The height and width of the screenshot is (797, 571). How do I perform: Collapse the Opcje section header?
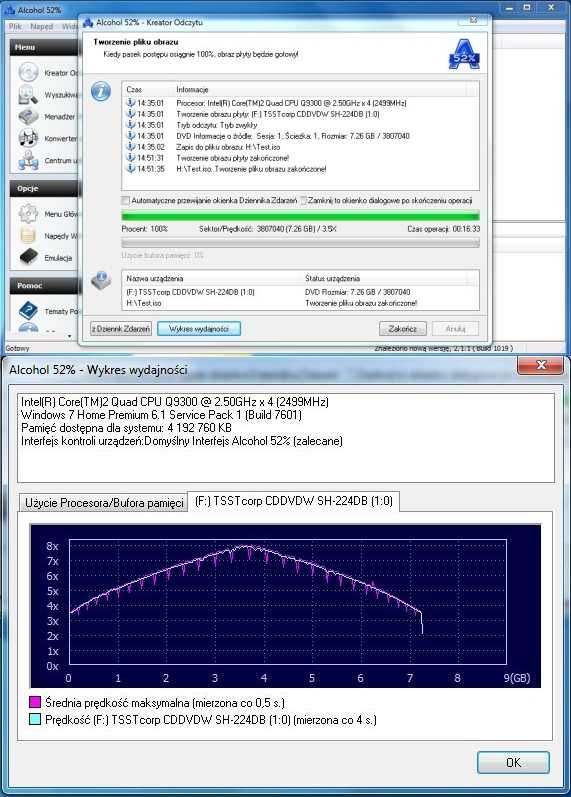(x=45, y=188)
